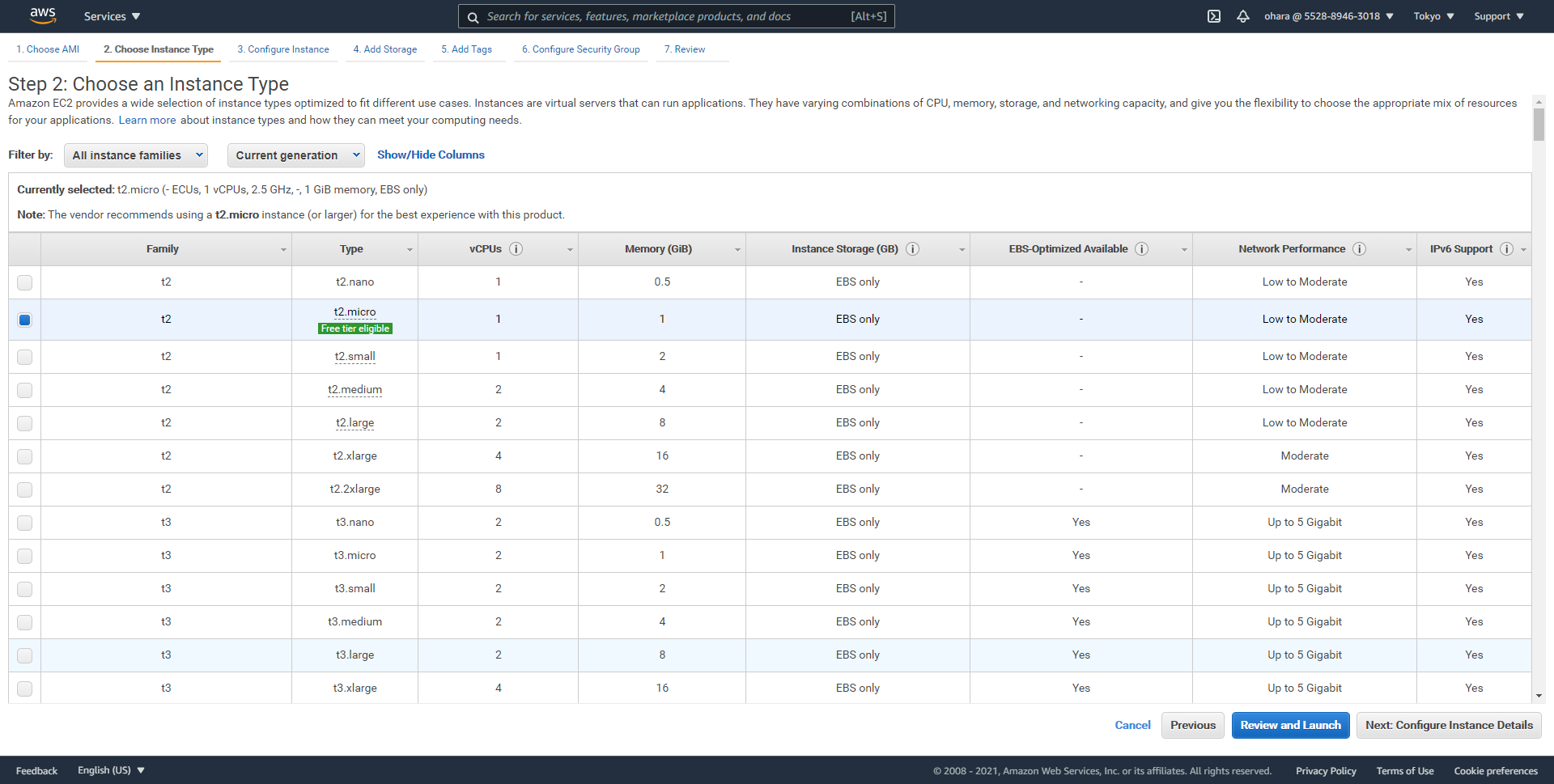
Task: Open Current generation filter dropdown
Action: pyautogui.click(x=296, y=155)
